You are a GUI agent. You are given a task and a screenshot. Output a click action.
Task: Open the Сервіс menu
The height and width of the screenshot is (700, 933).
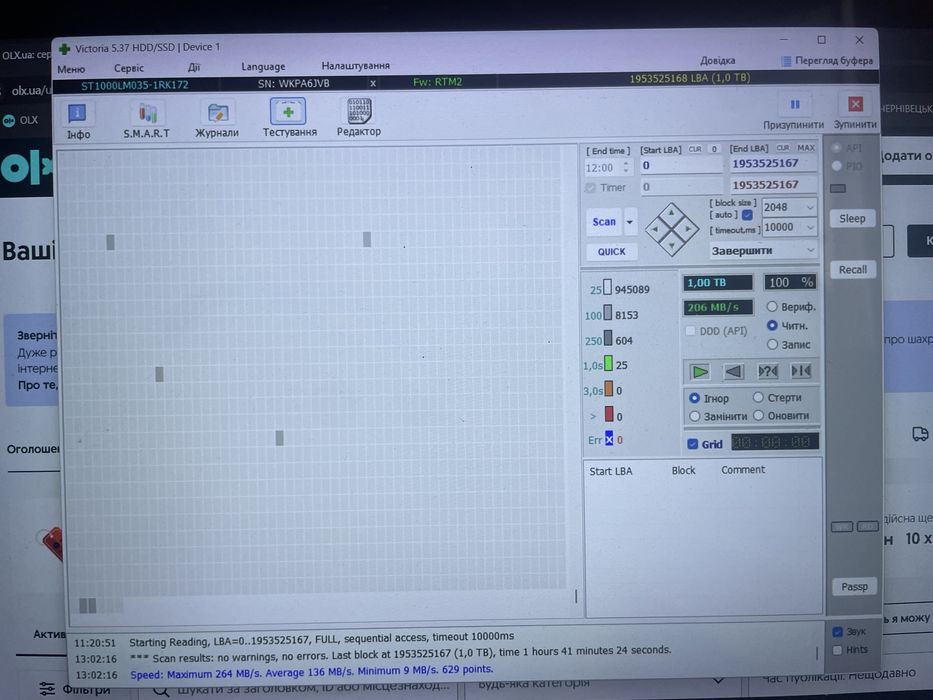(x=129, y=68)
